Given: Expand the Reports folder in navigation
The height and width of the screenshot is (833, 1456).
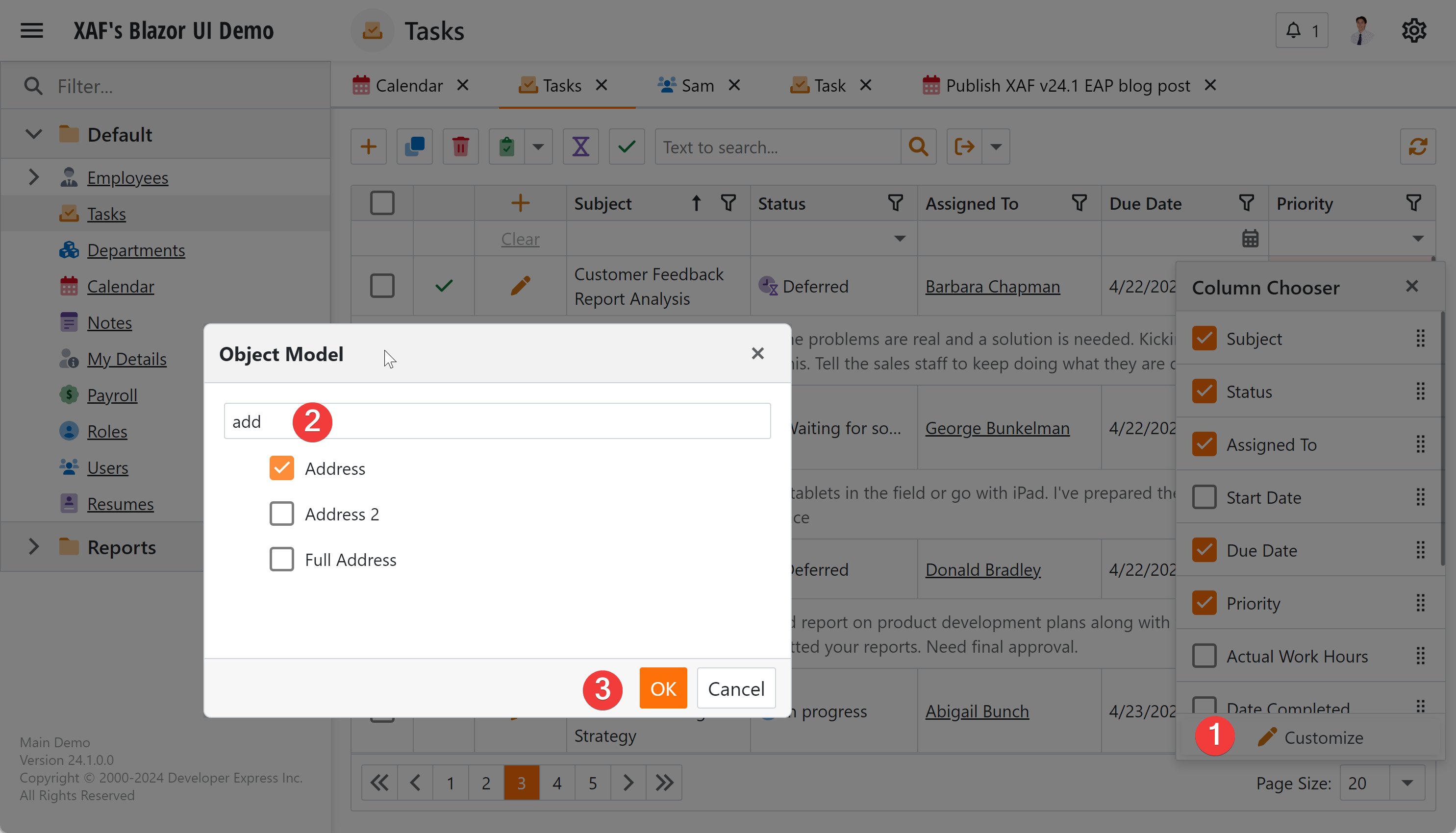Looking at the screenshot, I should (34, 547).
